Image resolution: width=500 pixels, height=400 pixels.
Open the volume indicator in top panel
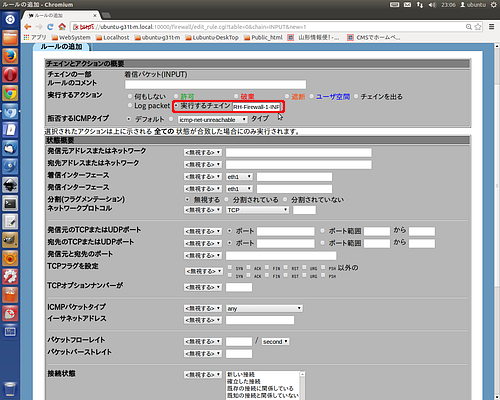pyautogui.click(x=432, y=5)
